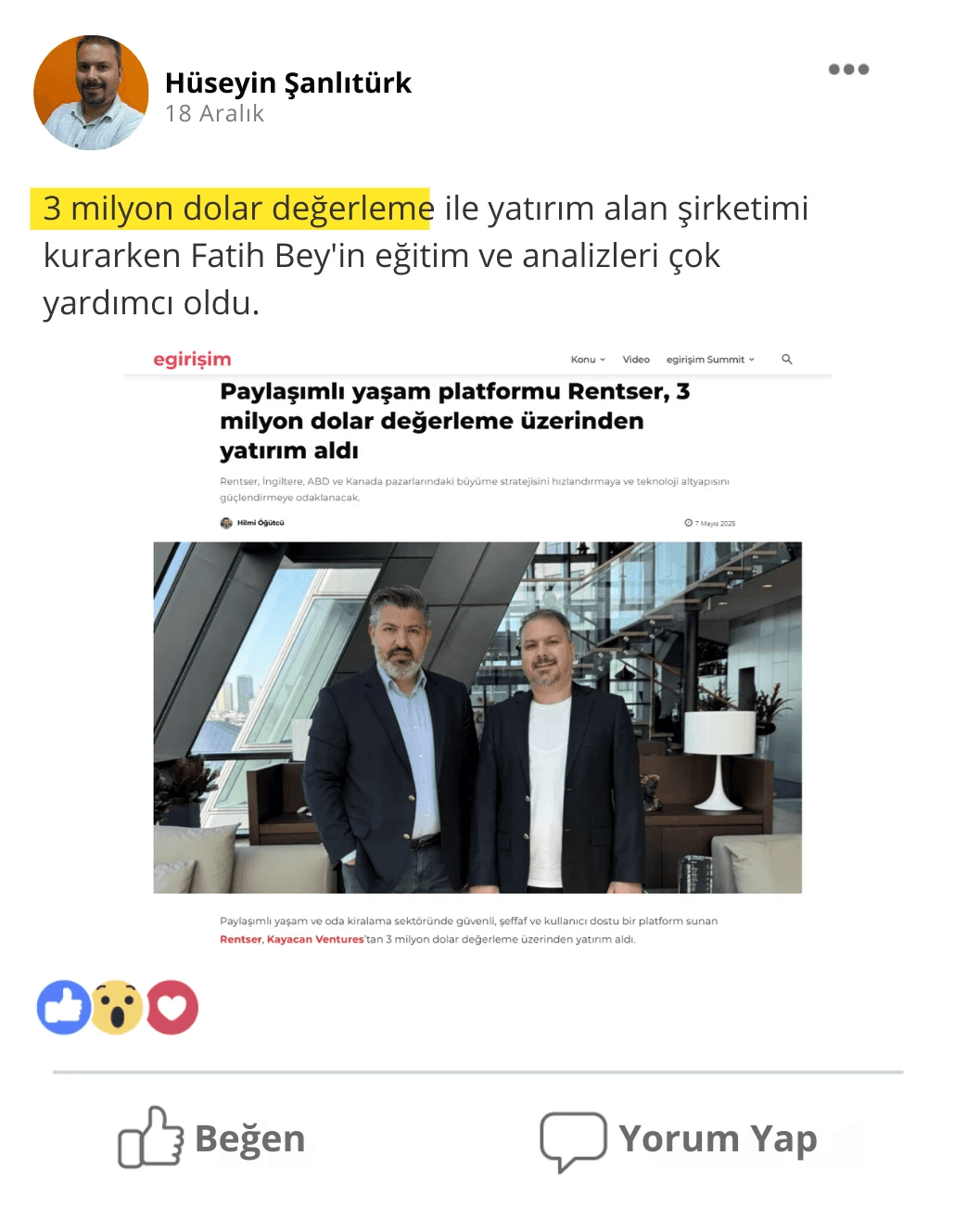The width and height of the screenshot is (954, 1232).
Task: Click the blue thumbs-up Like reaction icon
Action: pos(64,1007)
